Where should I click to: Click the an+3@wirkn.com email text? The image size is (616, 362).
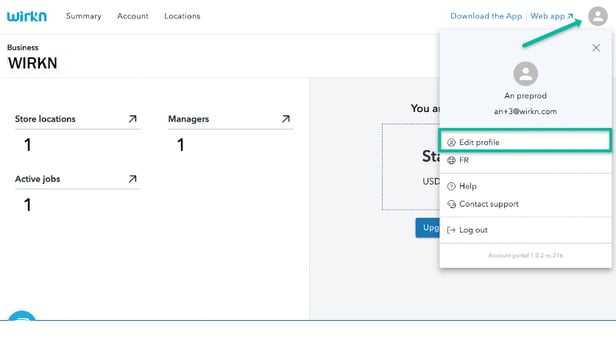click(525, 111)
